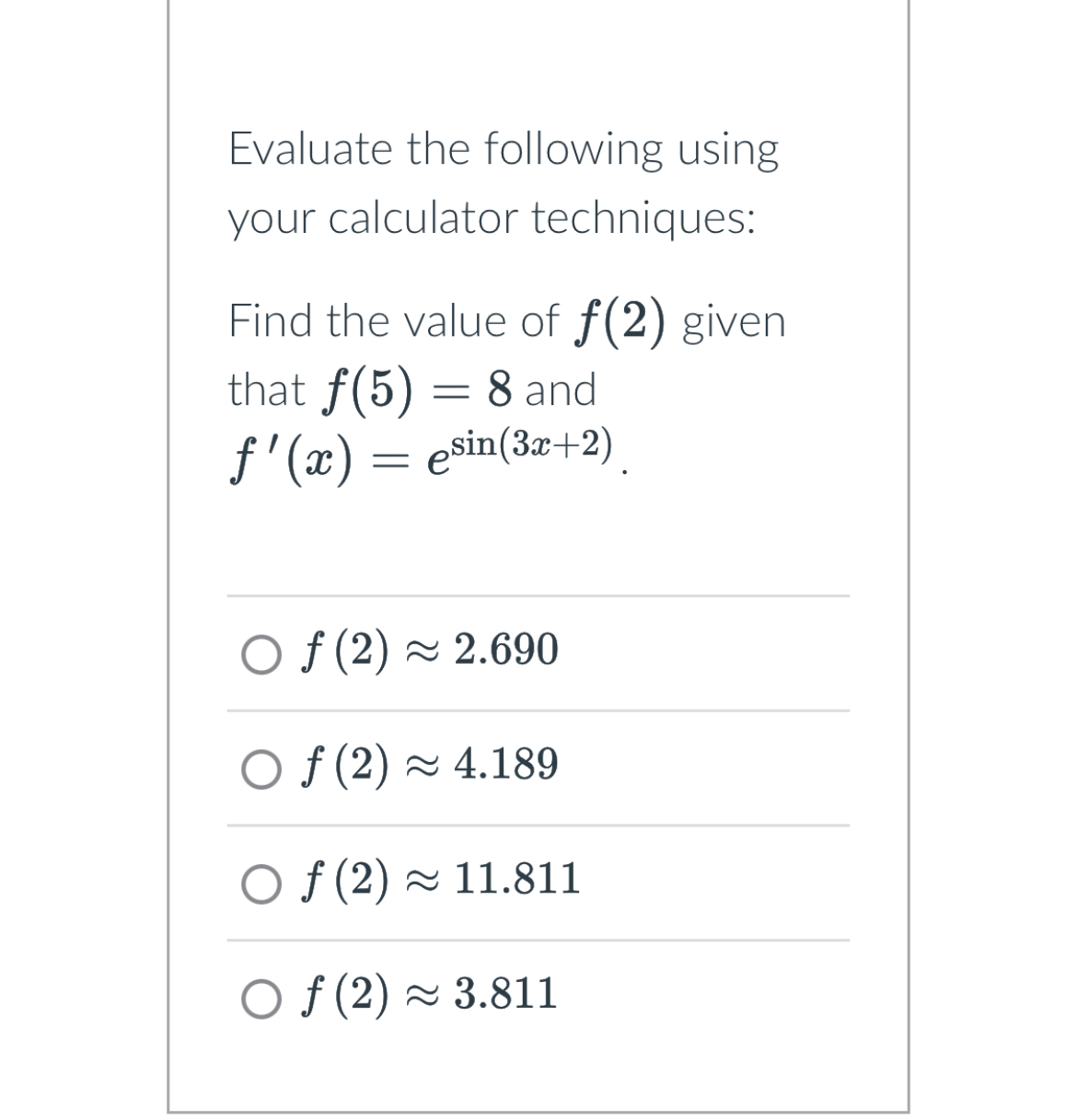The image size is (1077, 1120).
Task: Select the radio button for f(2) ≈ 2.690
Action: [261, 653]
